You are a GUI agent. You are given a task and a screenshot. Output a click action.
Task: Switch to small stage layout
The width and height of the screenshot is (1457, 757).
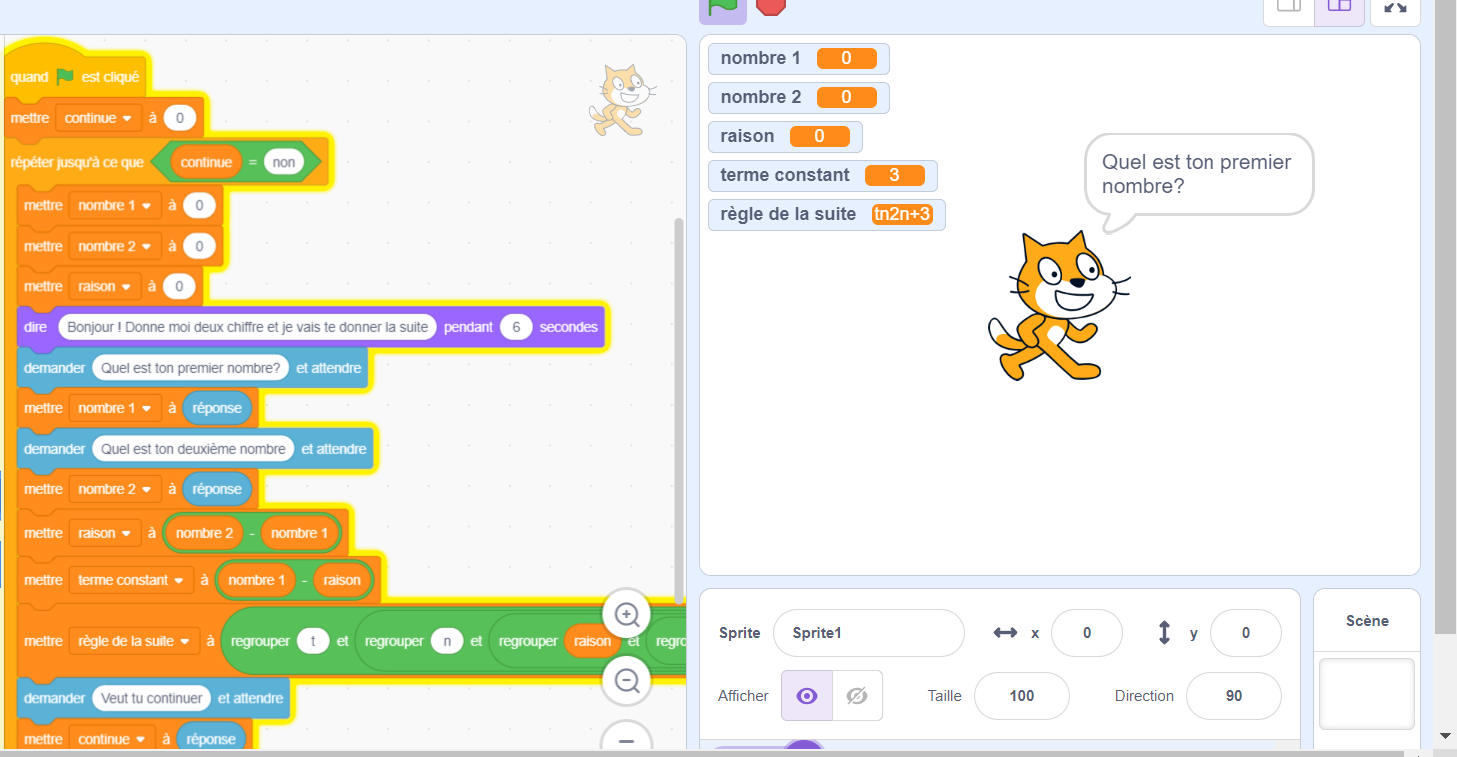pos(1289,8)
